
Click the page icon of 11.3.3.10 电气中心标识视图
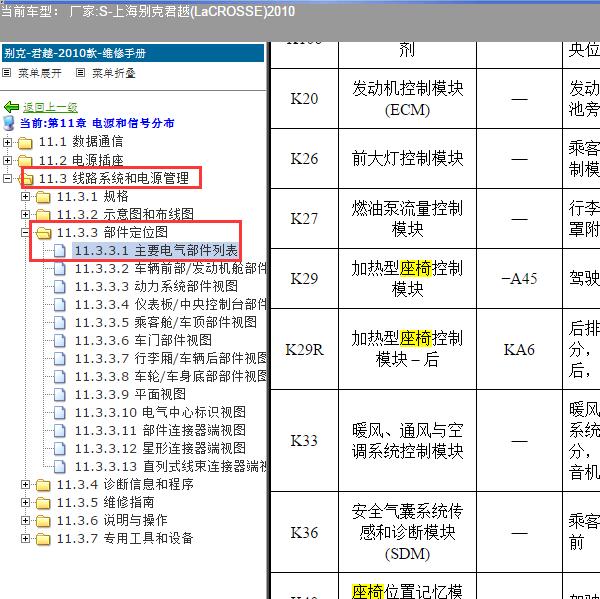point(60,413)
